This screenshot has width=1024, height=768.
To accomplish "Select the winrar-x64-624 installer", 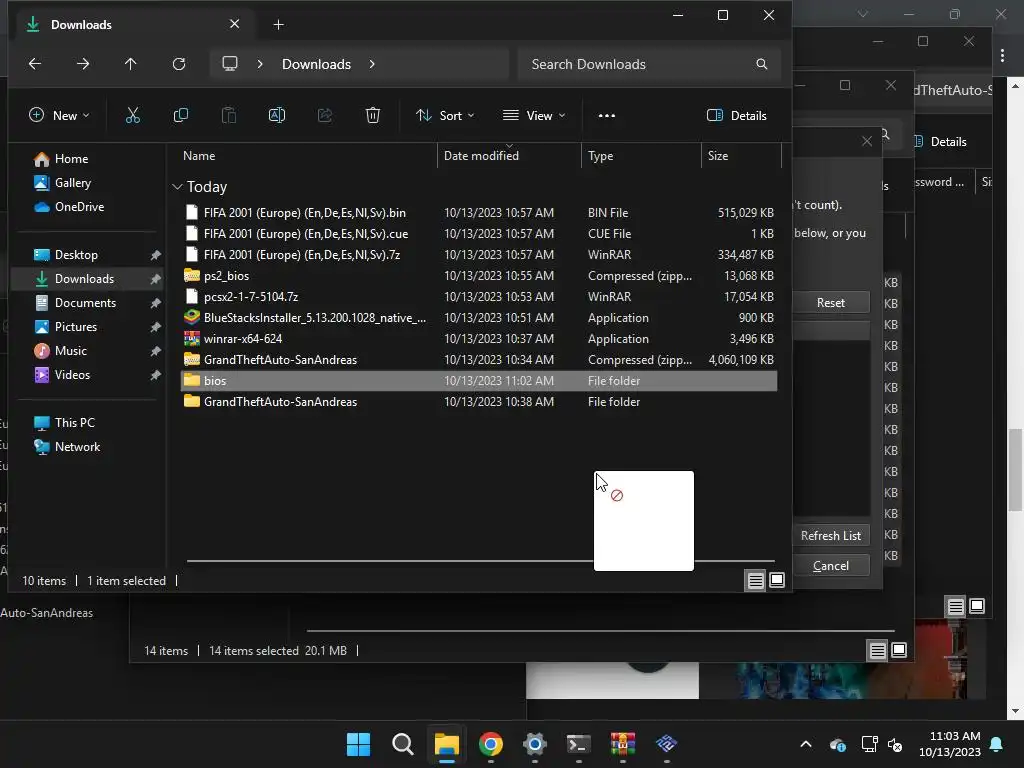I will point(479,339).
